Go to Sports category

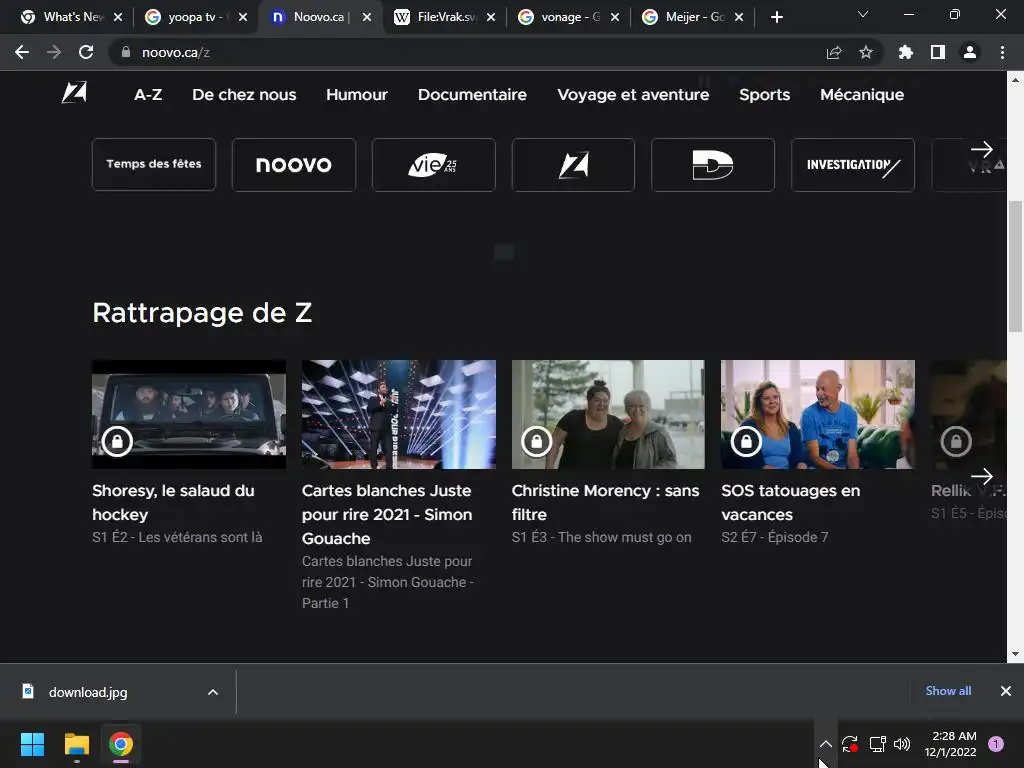point(764,95)
